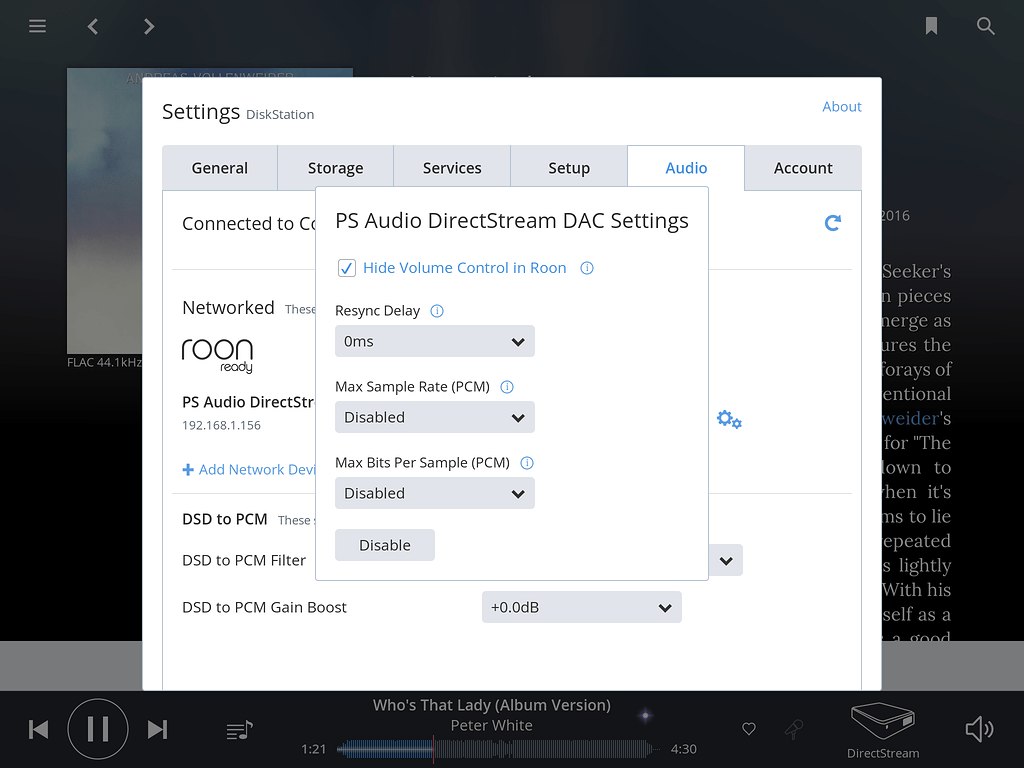Uncheck Hide Volume Control in Roon
This screenshot has height=768, width=1024.
coord(346,268)
